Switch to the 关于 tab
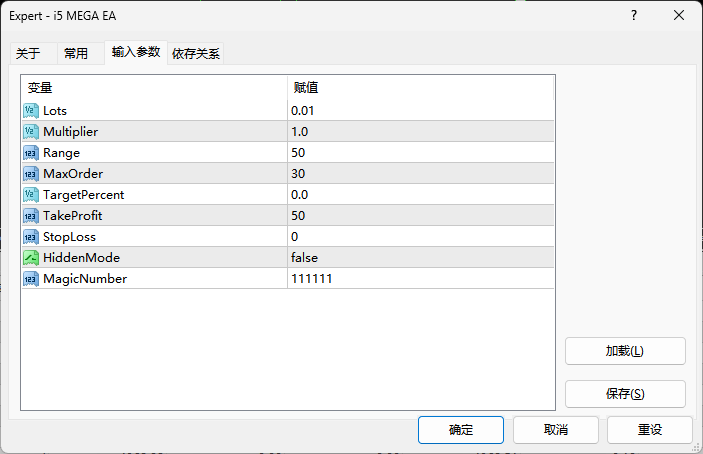This screenshot has width=703, height=454. (28, 53)
